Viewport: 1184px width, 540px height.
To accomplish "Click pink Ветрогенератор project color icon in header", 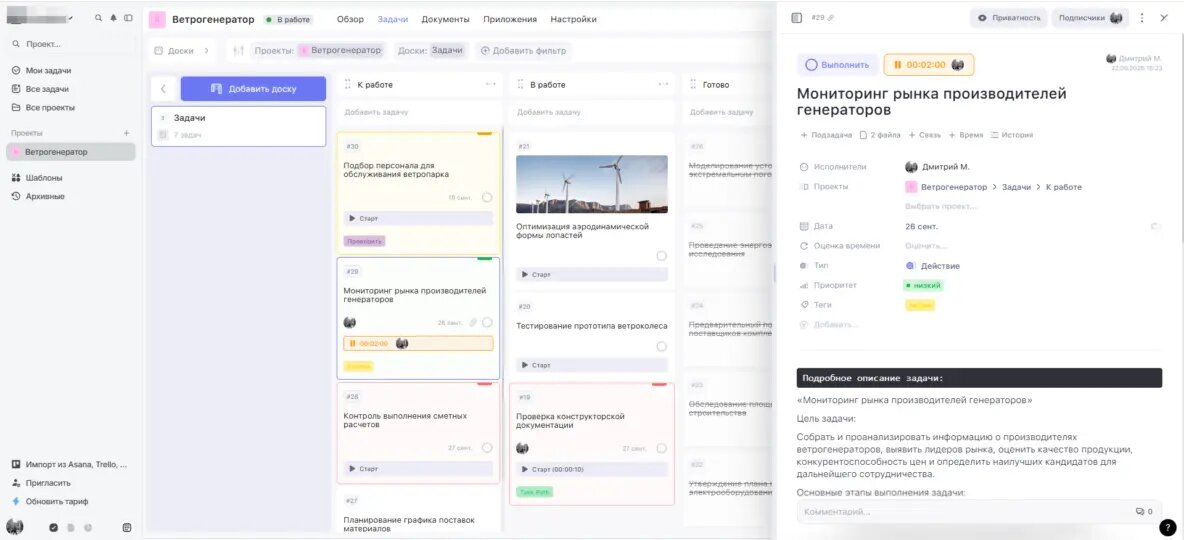I will [x=157, y=20].
